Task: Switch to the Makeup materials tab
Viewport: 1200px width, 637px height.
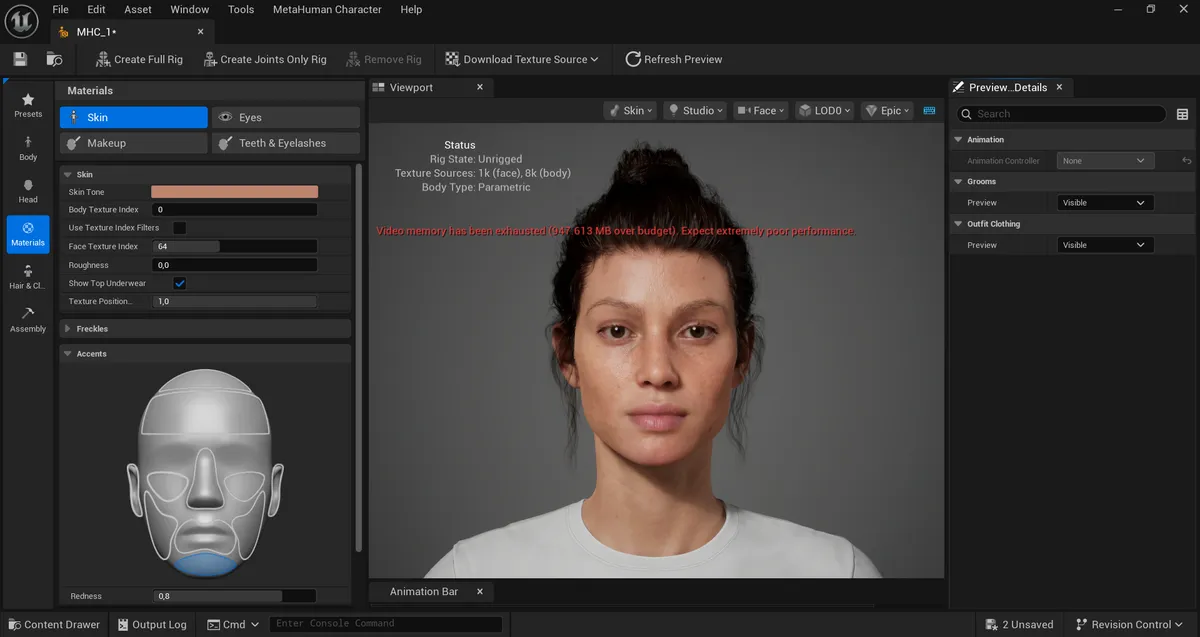Action: click(x=133, y=143)
